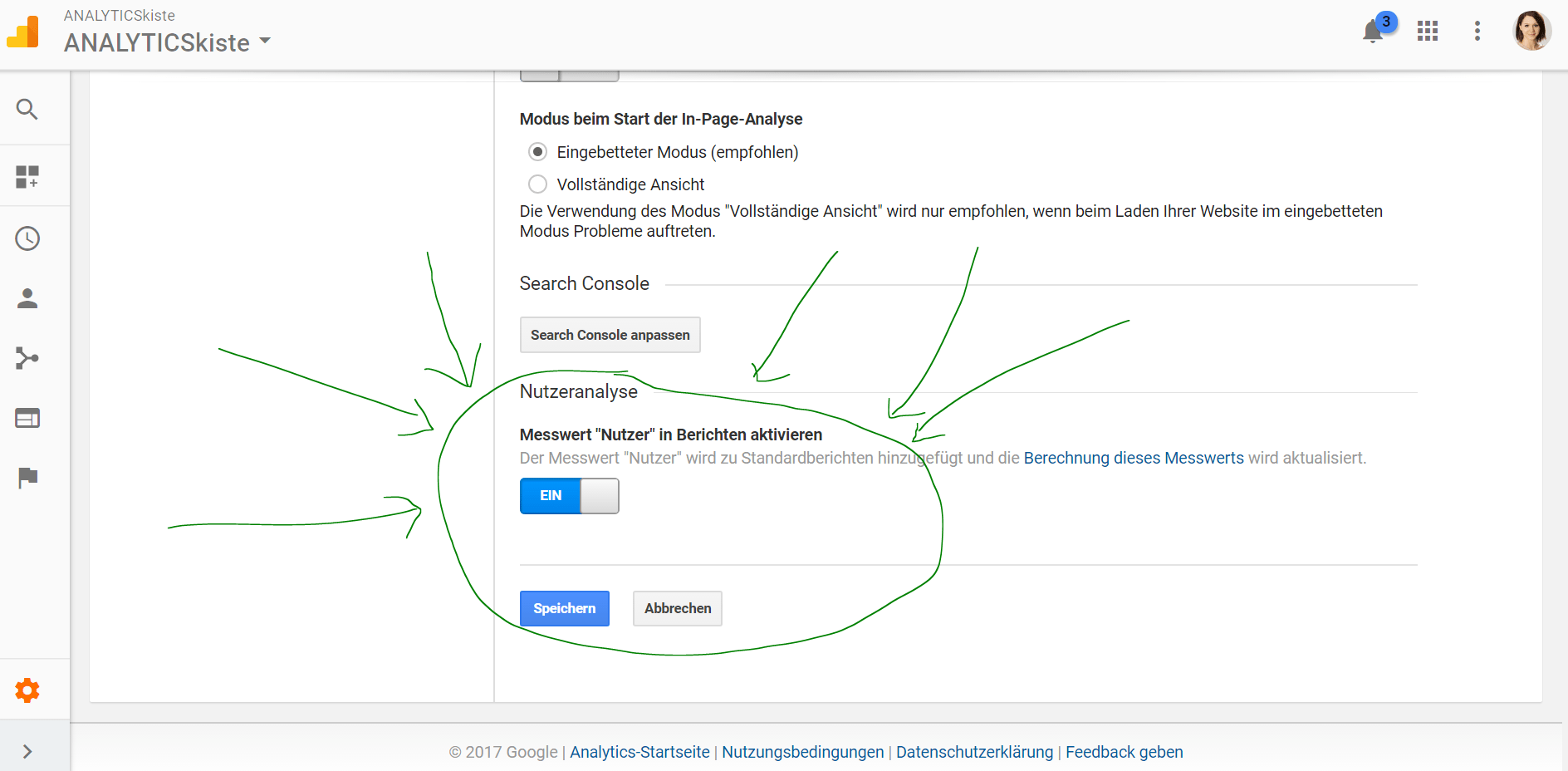
Task: Open the three-dot overflow menu
Action: coord(1477,32)
